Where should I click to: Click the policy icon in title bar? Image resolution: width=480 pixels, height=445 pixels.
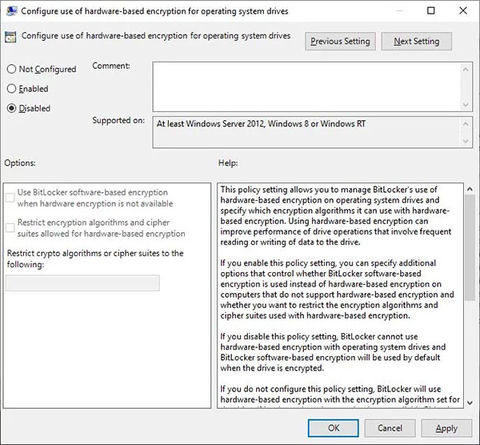[11, 11]
